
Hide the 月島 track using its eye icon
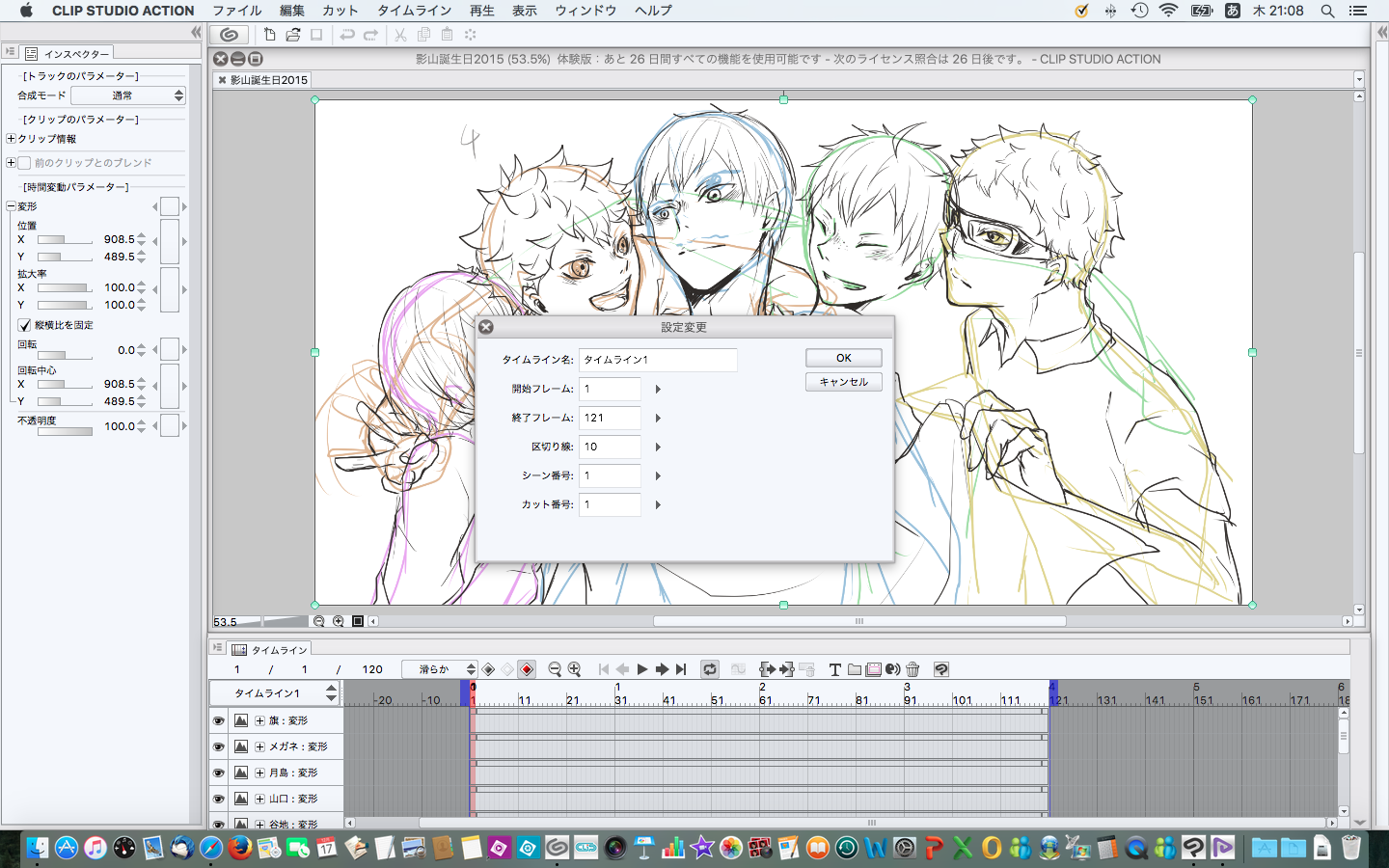pyautogui.click(x=219, y=773)
